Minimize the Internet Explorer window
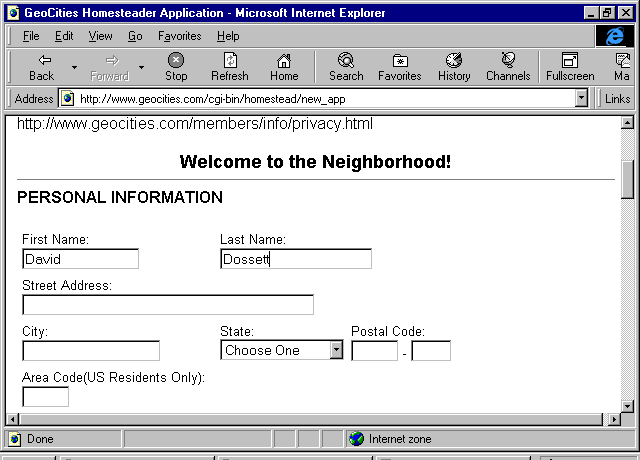This screenshot has height=460, width=640. 591,13
